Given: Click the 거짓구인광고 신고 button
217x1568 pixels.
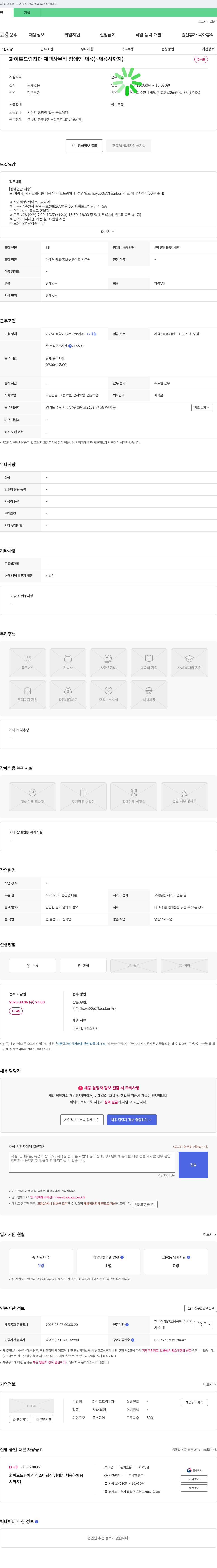Looking at the screenshot, I should [200, 1308].
